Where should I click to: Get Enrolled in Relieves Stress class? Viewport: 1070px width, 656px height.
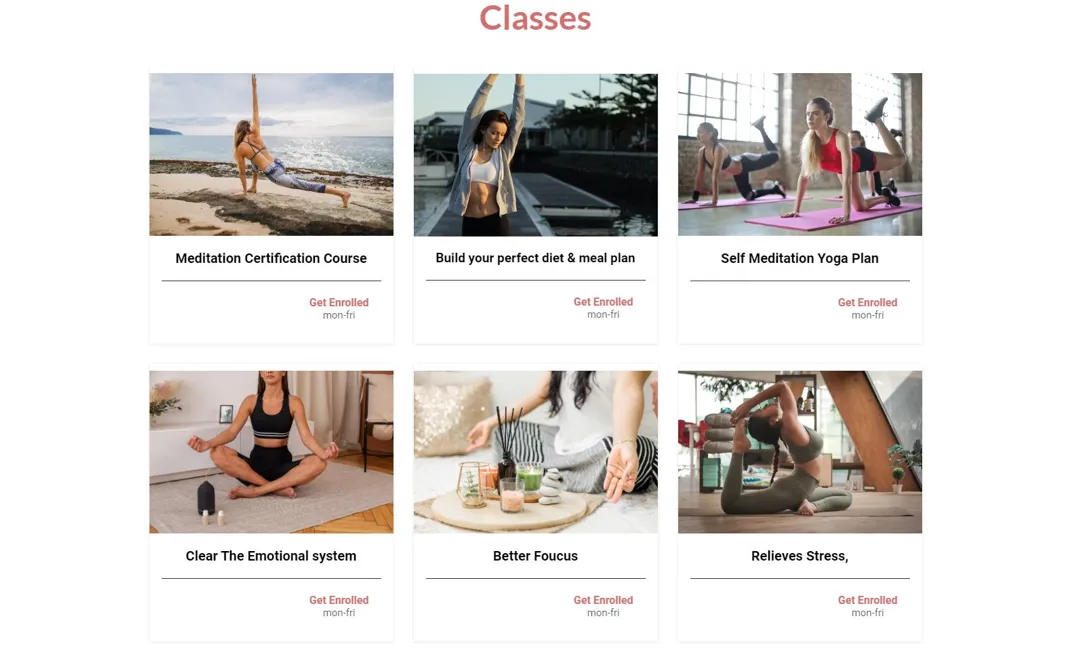(x=867, y=600)
